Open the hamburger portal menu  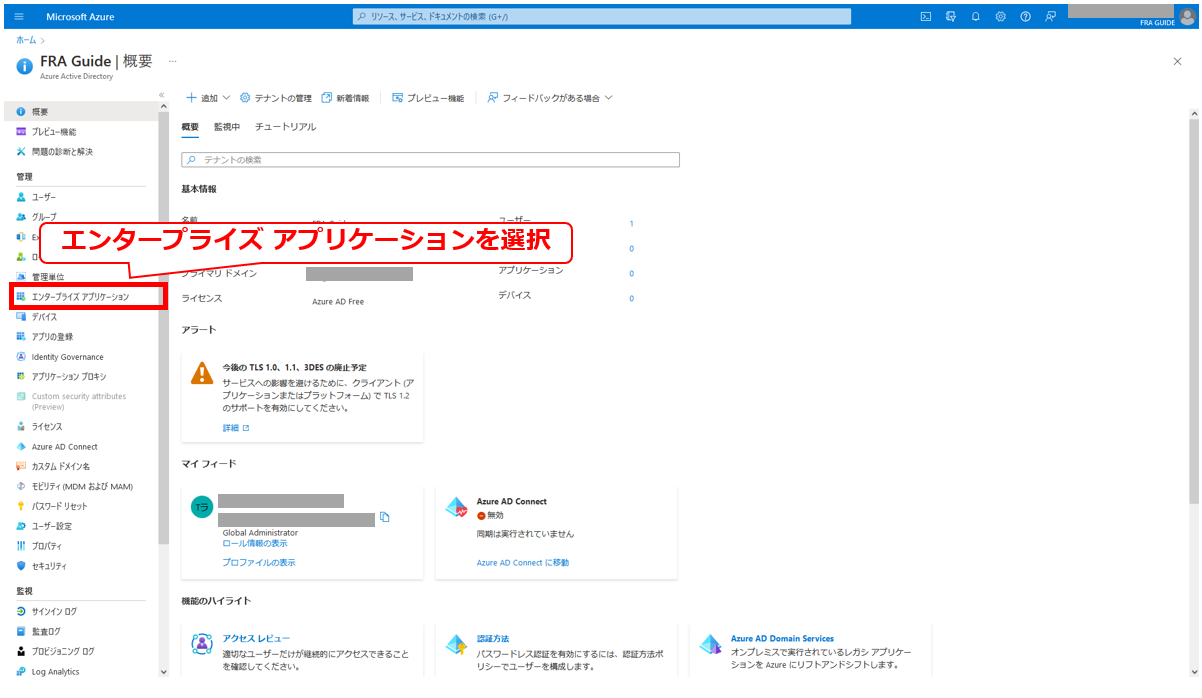(x=18, y=17)
